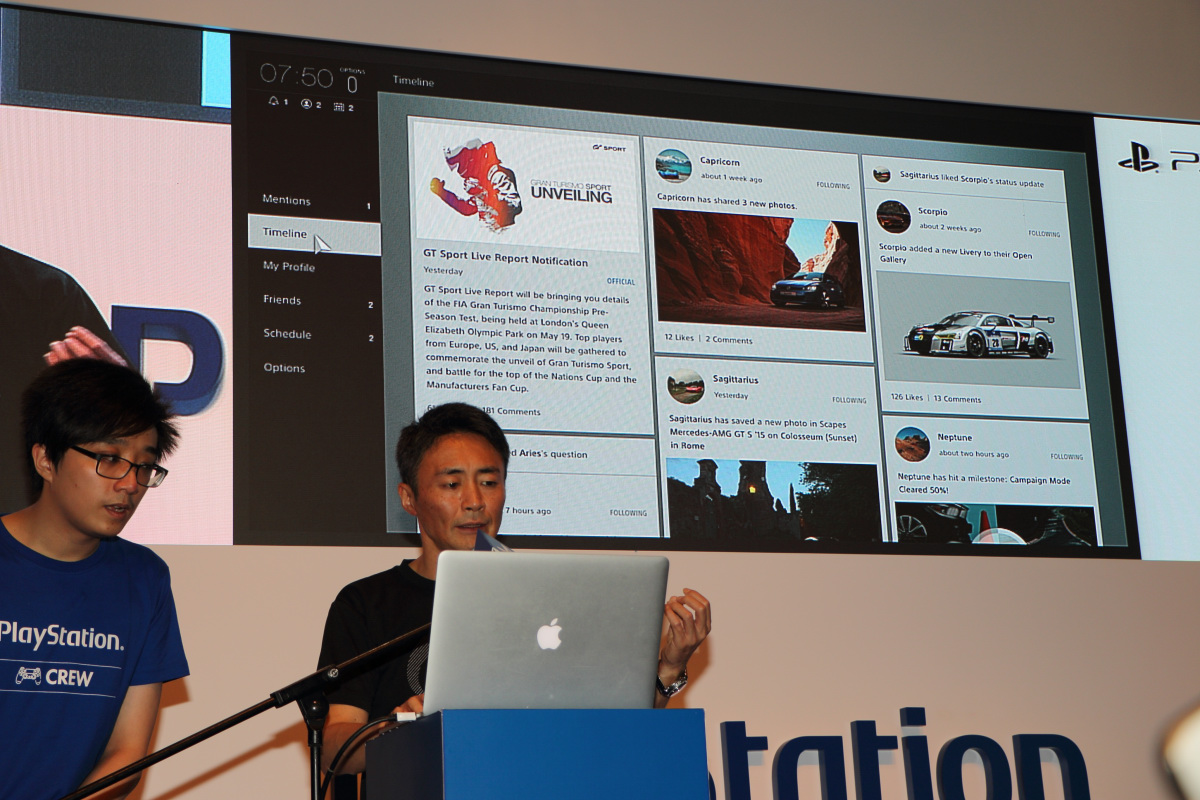Screen dimensions: 1200x800
Task: Click Friends badge count 2
Action: coord(370,305)
